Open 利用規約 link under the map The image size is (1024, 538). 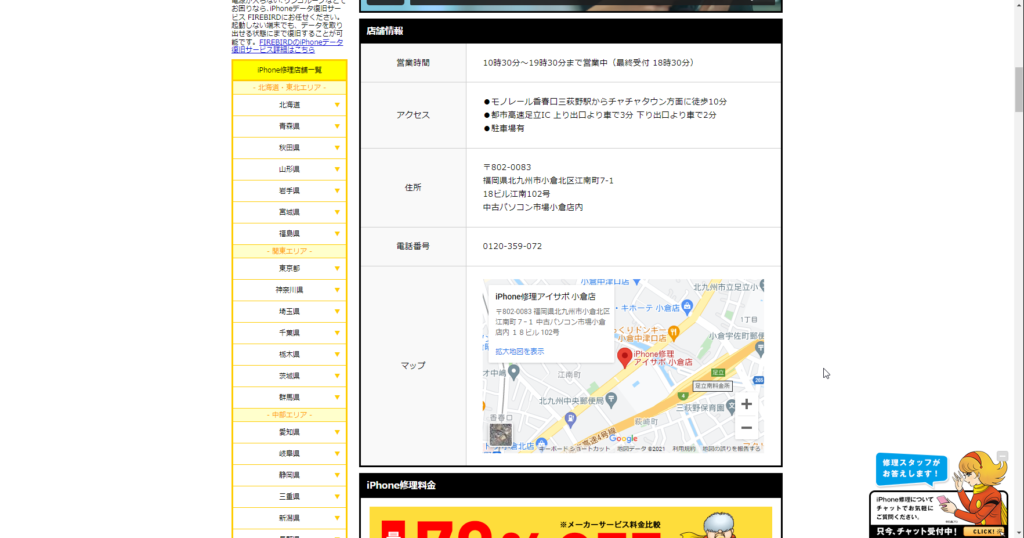684,449
